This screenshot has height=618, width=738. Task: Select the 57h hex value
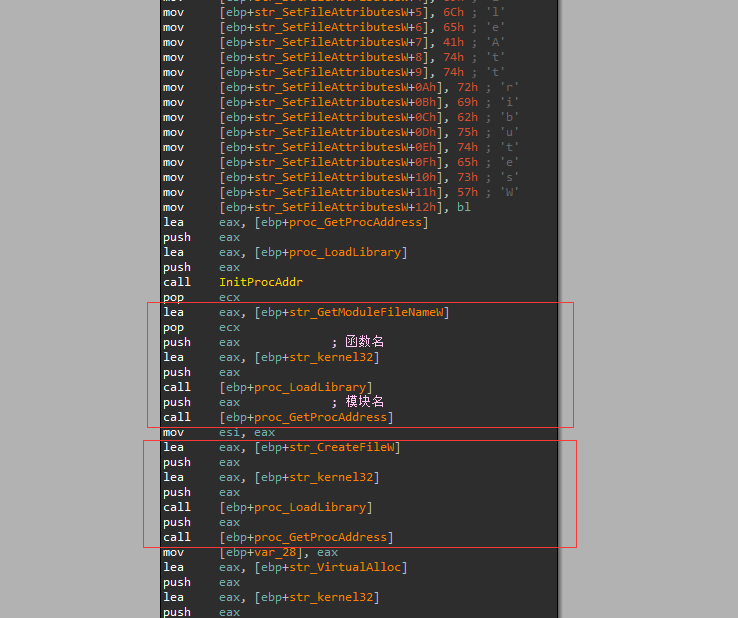pos(467,192)
